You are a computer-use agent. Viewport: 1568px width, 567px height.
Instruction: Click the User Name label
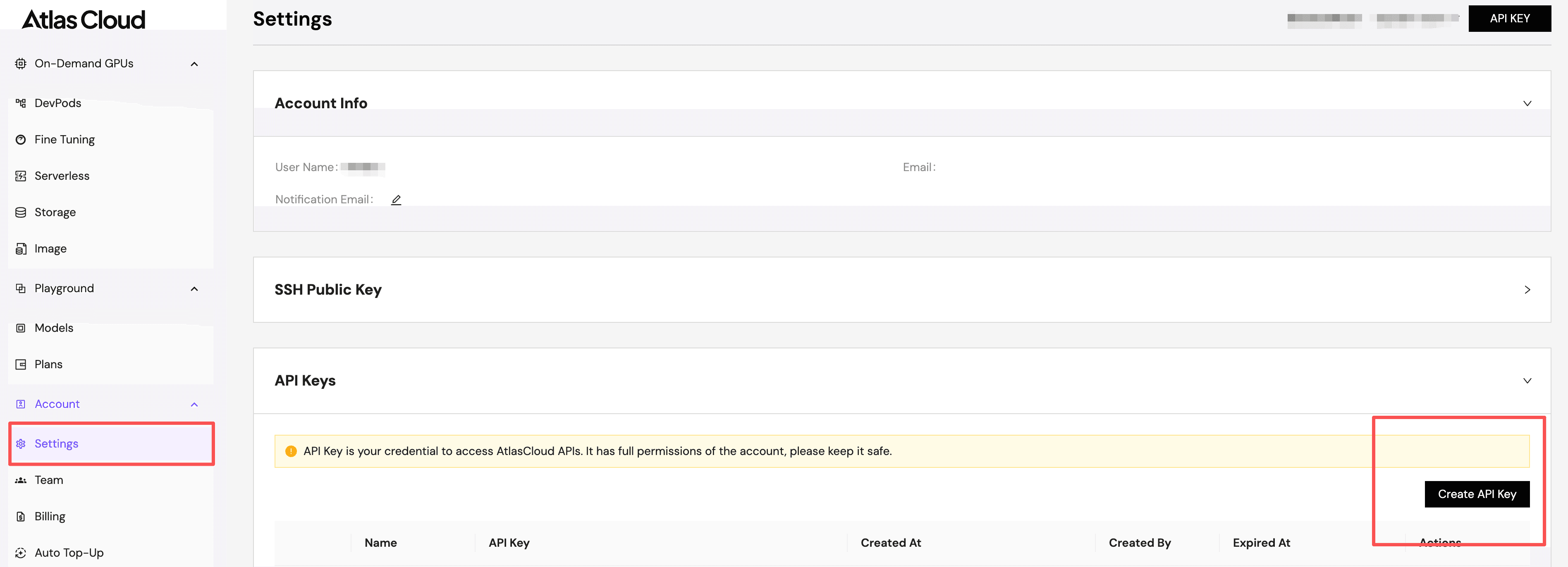click(x=306, y=167)
